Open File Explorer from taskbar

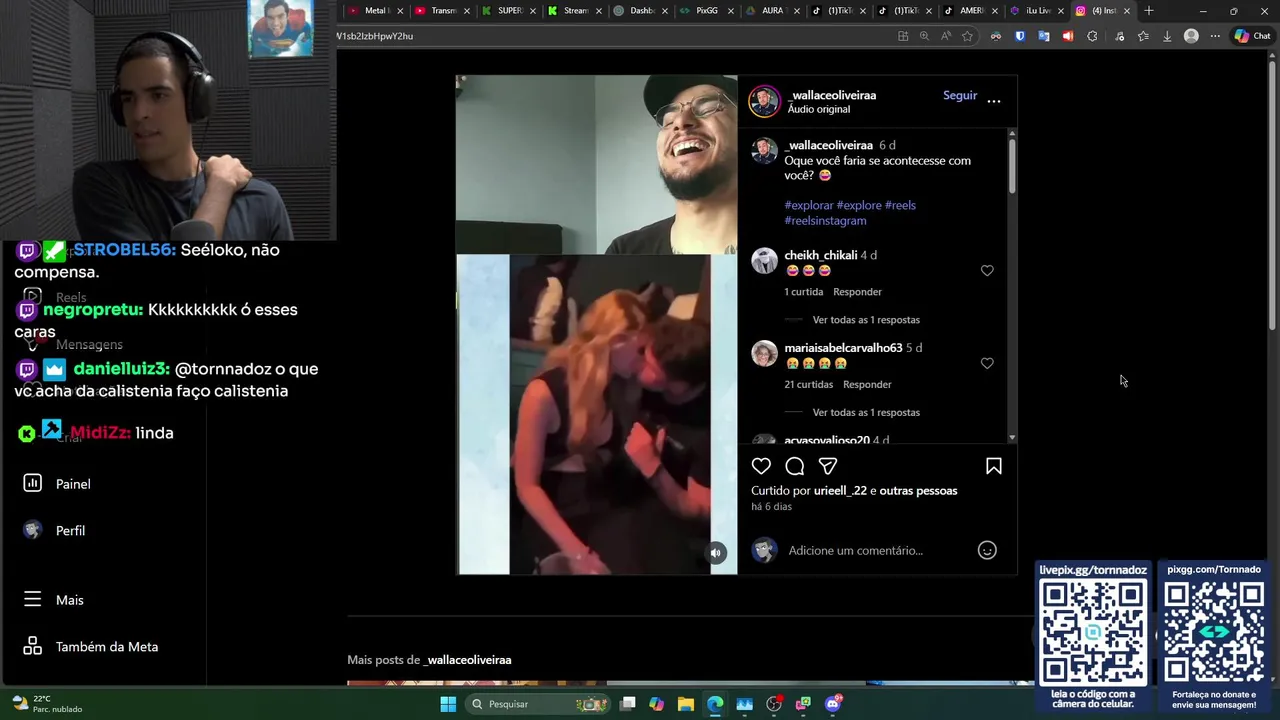685,704
